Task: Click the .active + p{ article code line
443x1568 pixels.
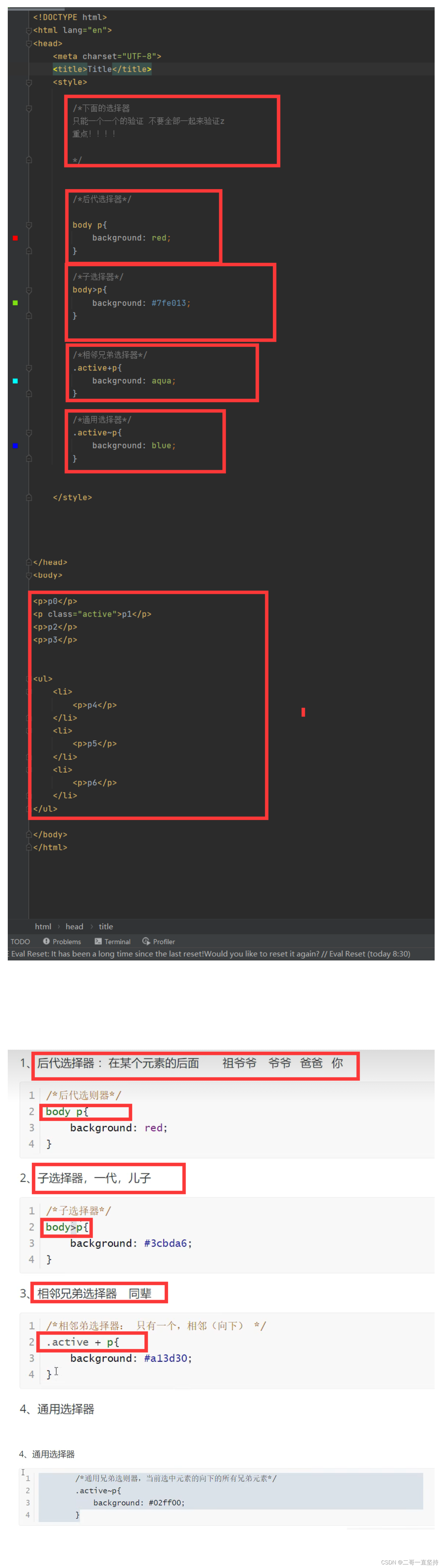Action: pos(82,1342)
